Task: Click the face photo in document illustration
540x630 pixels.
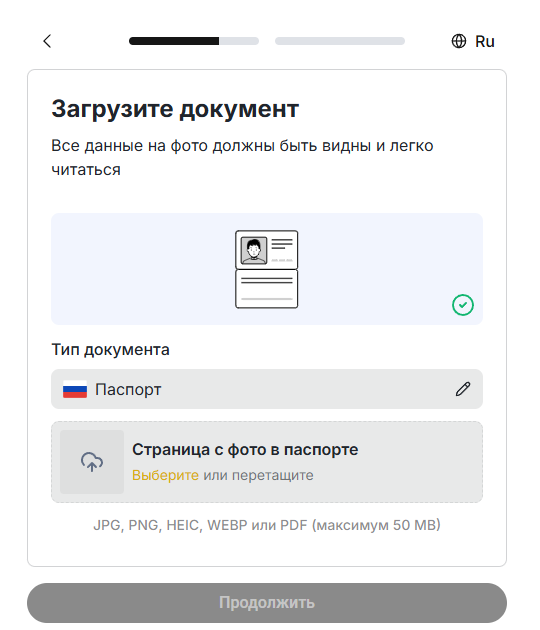Action: tap(254, 250)
